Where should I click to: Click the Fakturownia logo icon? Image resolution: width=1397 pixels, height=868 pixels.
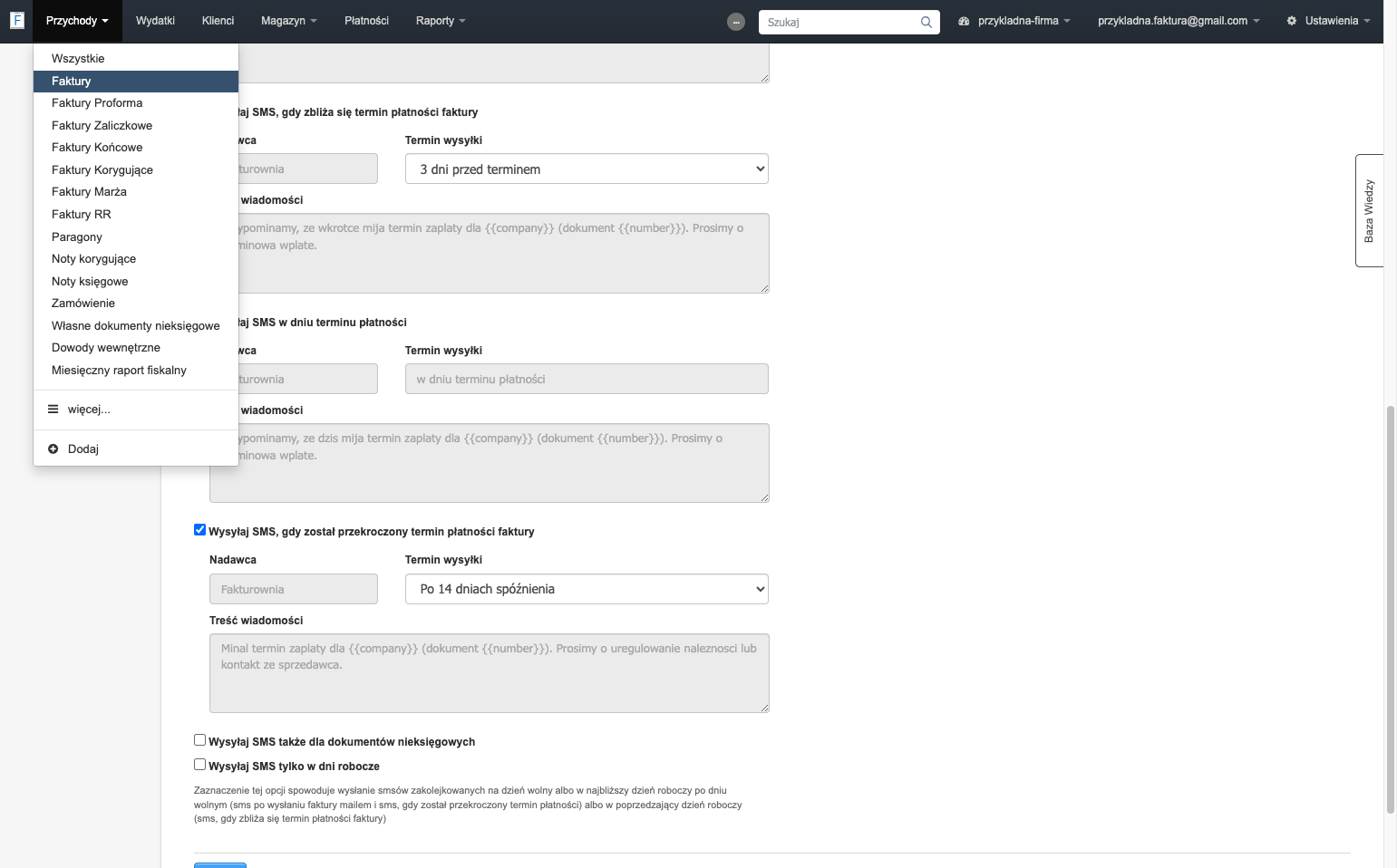click(x=16, y=20)
